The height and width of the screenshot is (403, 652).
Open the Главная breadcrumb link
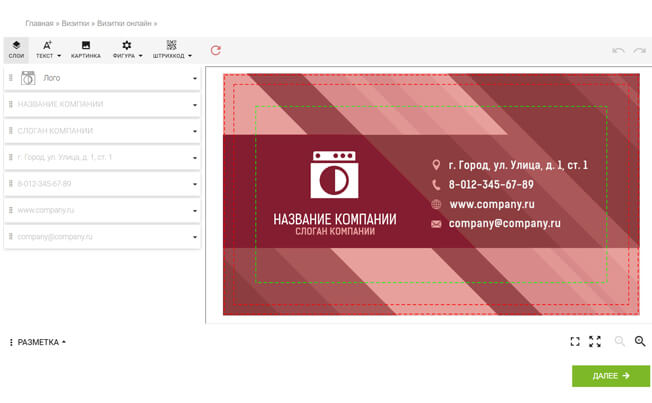click(x=40, y=23)
